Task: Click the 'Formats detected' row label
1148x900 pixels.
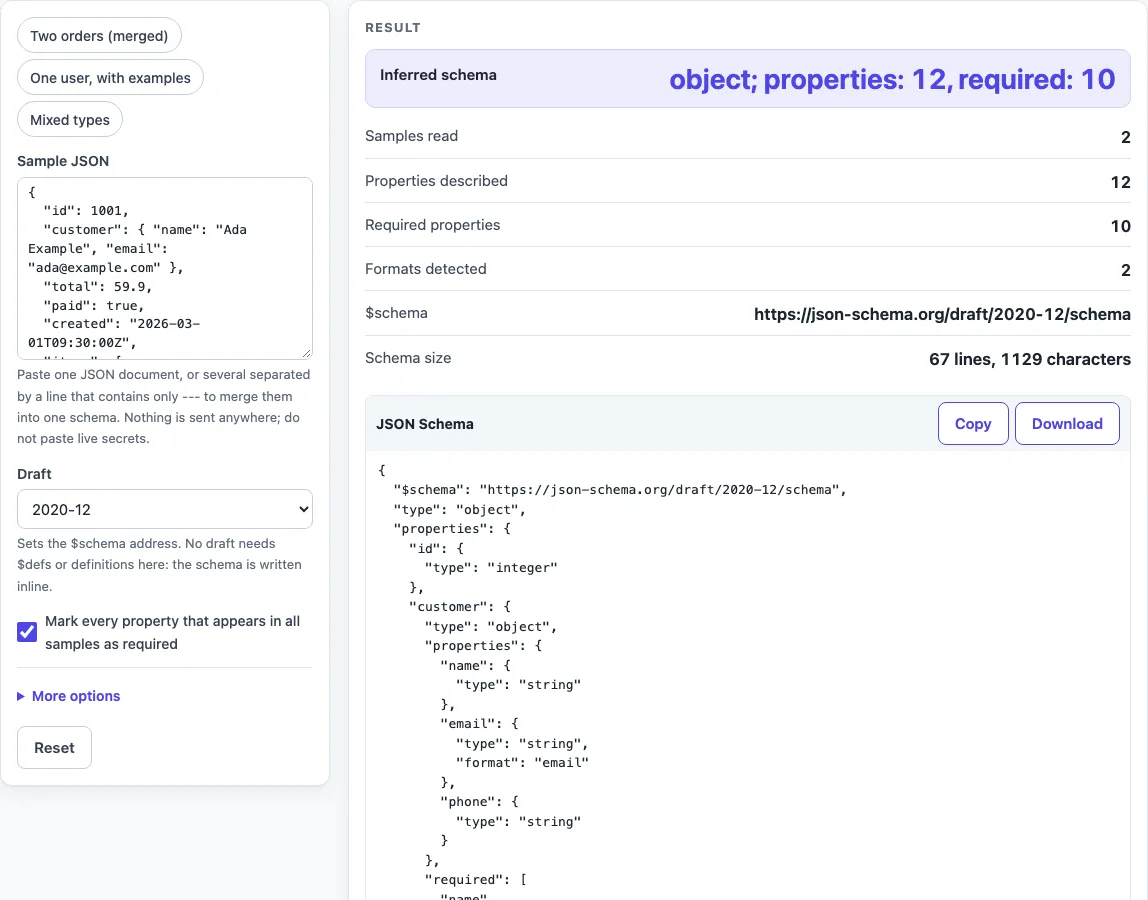Action: [425, 269]
